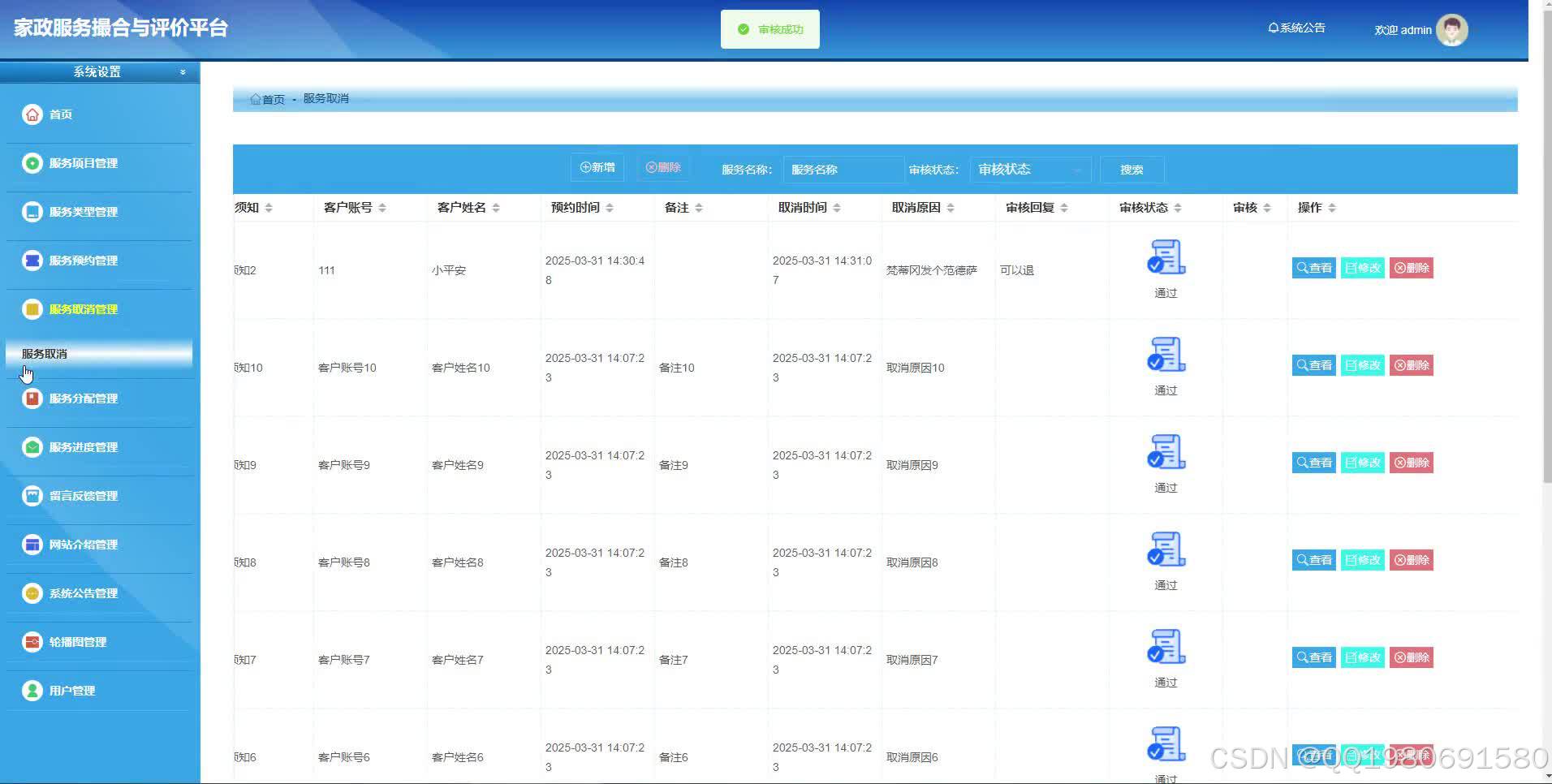Click the 服务进度管理 sidebar icon
The height and width of the screenshot is (784, 1552).
point(32,447)
